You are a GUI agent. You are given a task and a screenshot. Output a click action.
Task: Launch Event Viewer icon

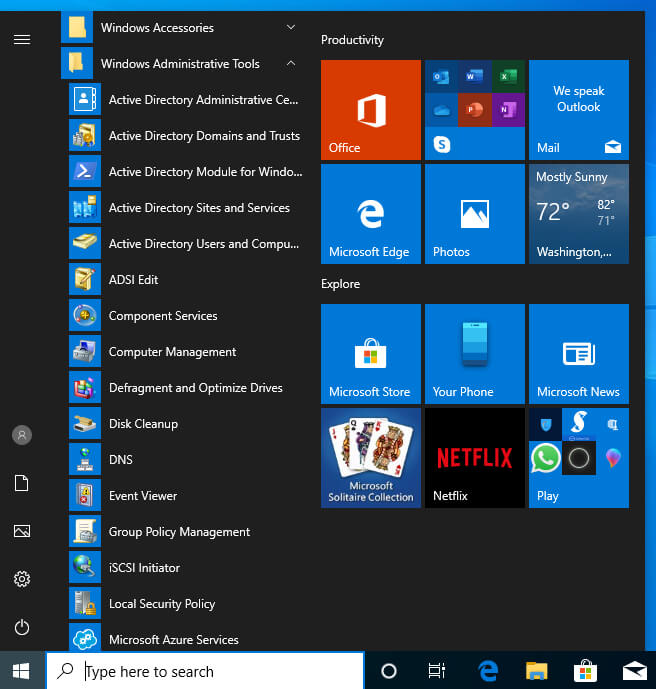(x=85, y=496)
